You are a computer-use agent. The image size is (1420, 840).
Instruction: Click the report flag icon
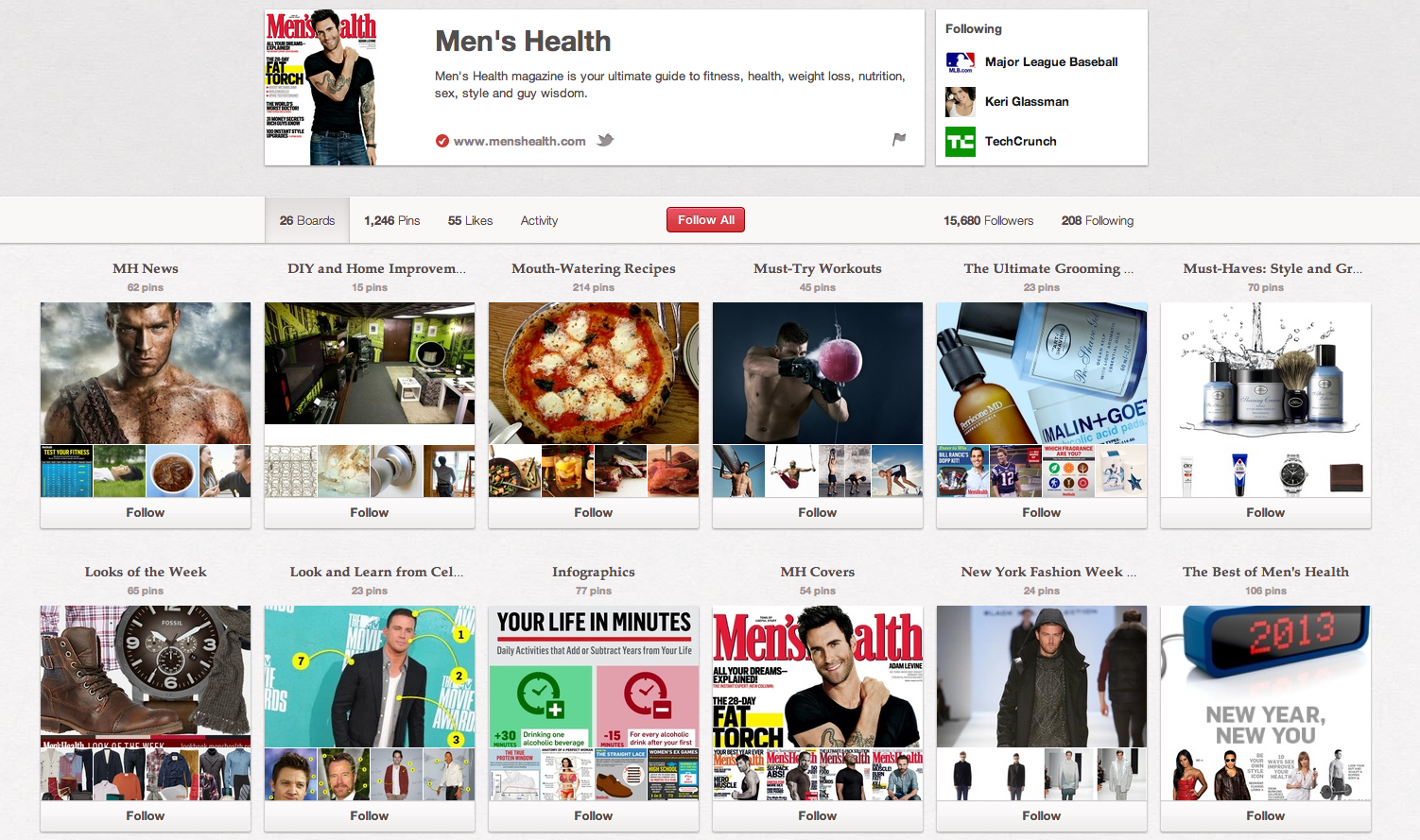899,140
